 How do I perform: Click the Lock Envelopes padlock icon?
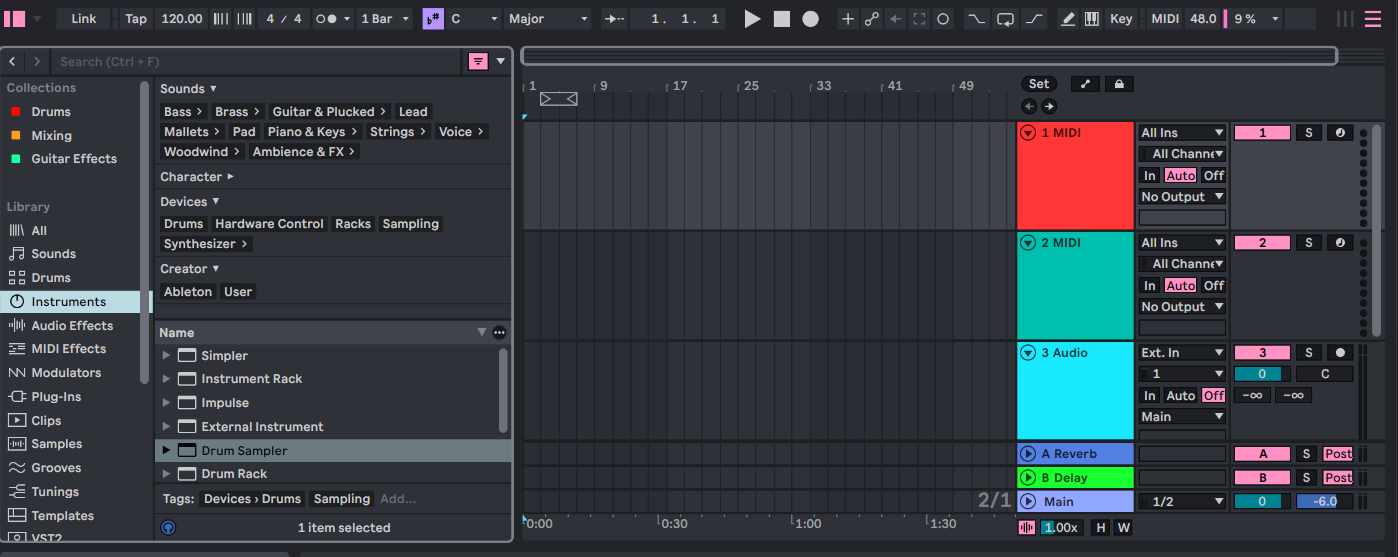tap(1119, 84)
